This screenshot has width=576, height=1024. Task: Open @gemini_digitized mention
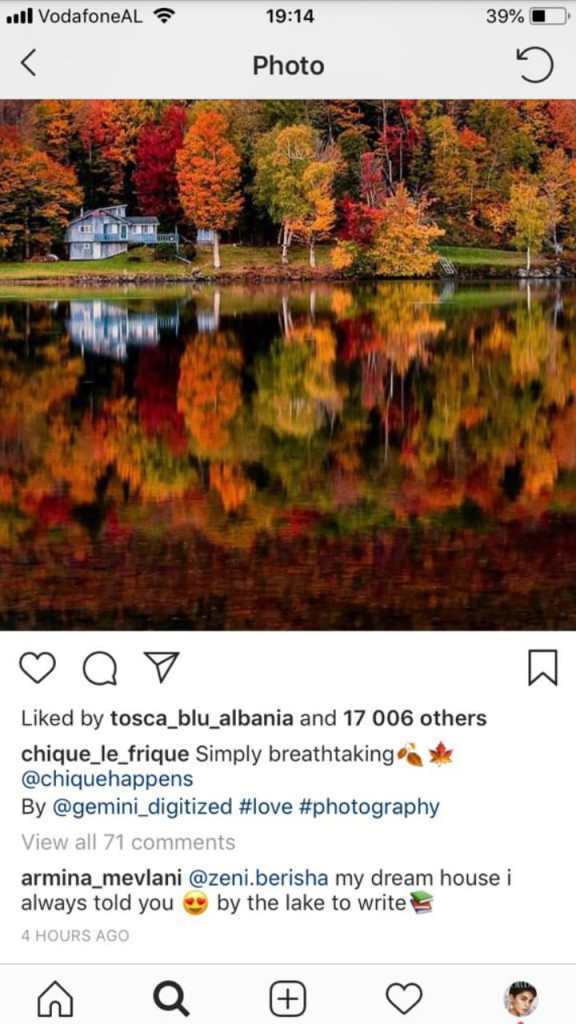(x=141, y=807)
